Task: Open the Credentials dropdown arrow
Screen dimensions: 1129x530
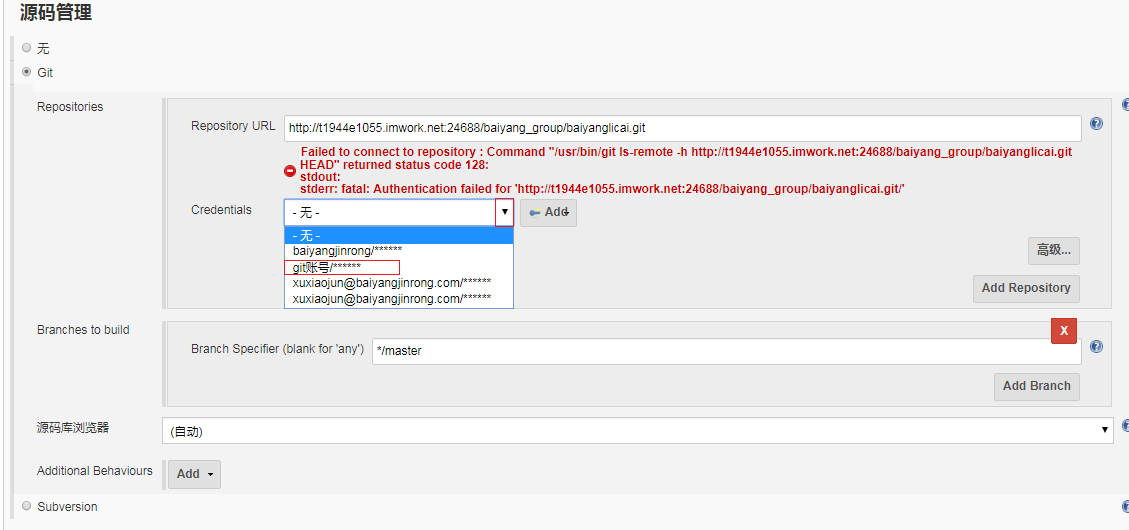Action: point(505,212)
